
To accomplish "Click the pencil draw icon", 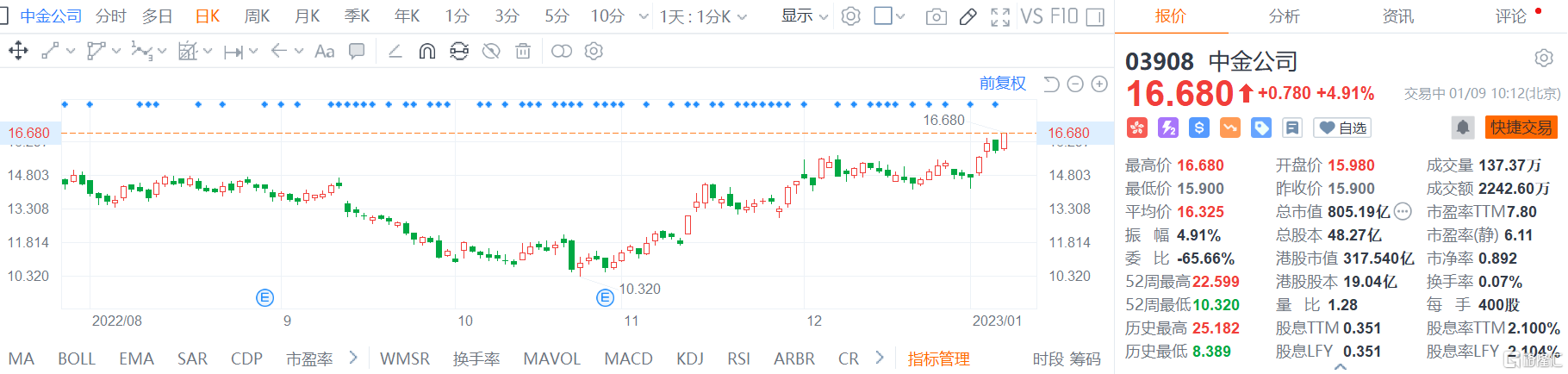I will click(x=968, y=16).
